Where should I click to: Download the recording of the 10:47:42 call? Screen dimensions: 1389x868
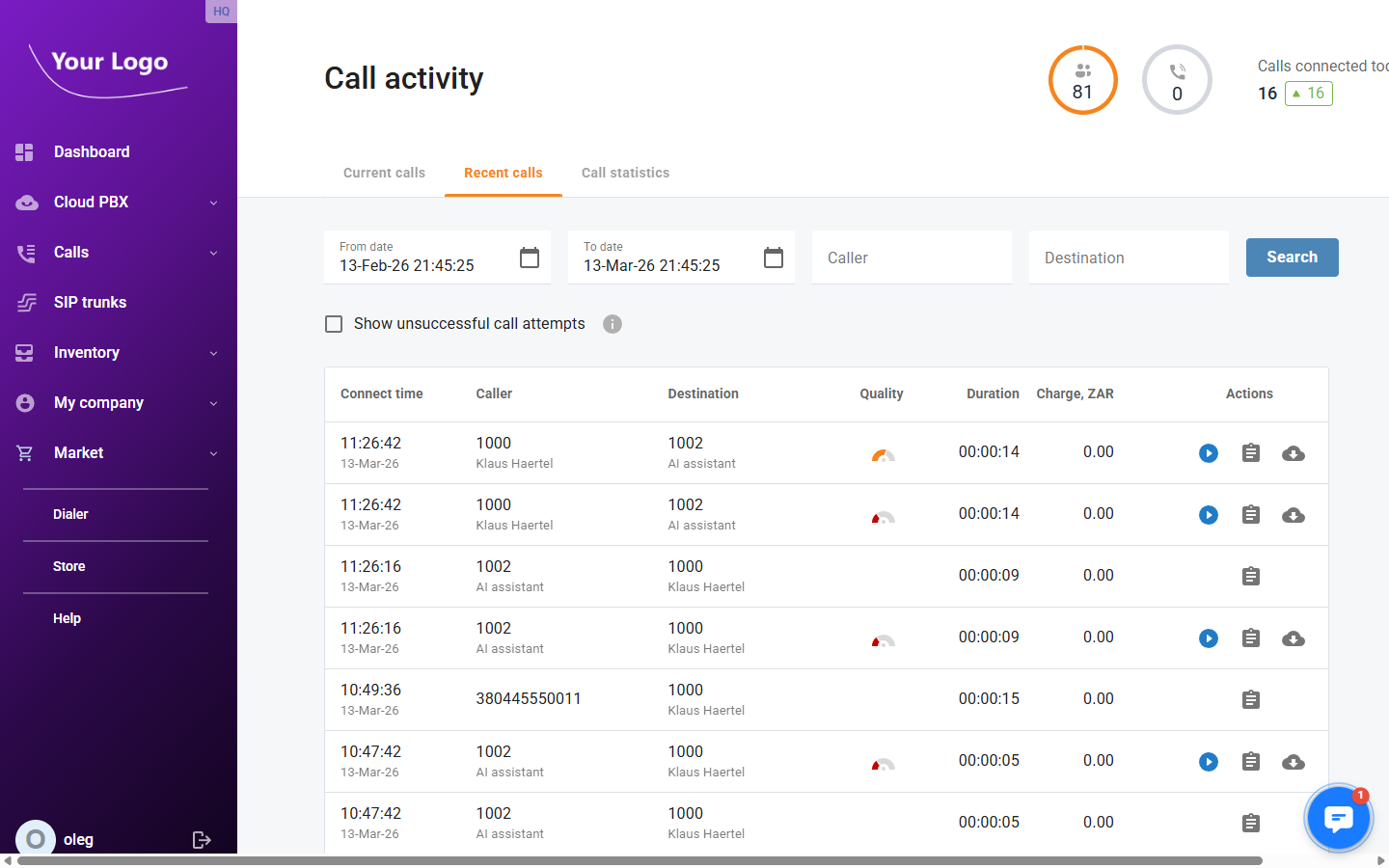coord(1293,762)
